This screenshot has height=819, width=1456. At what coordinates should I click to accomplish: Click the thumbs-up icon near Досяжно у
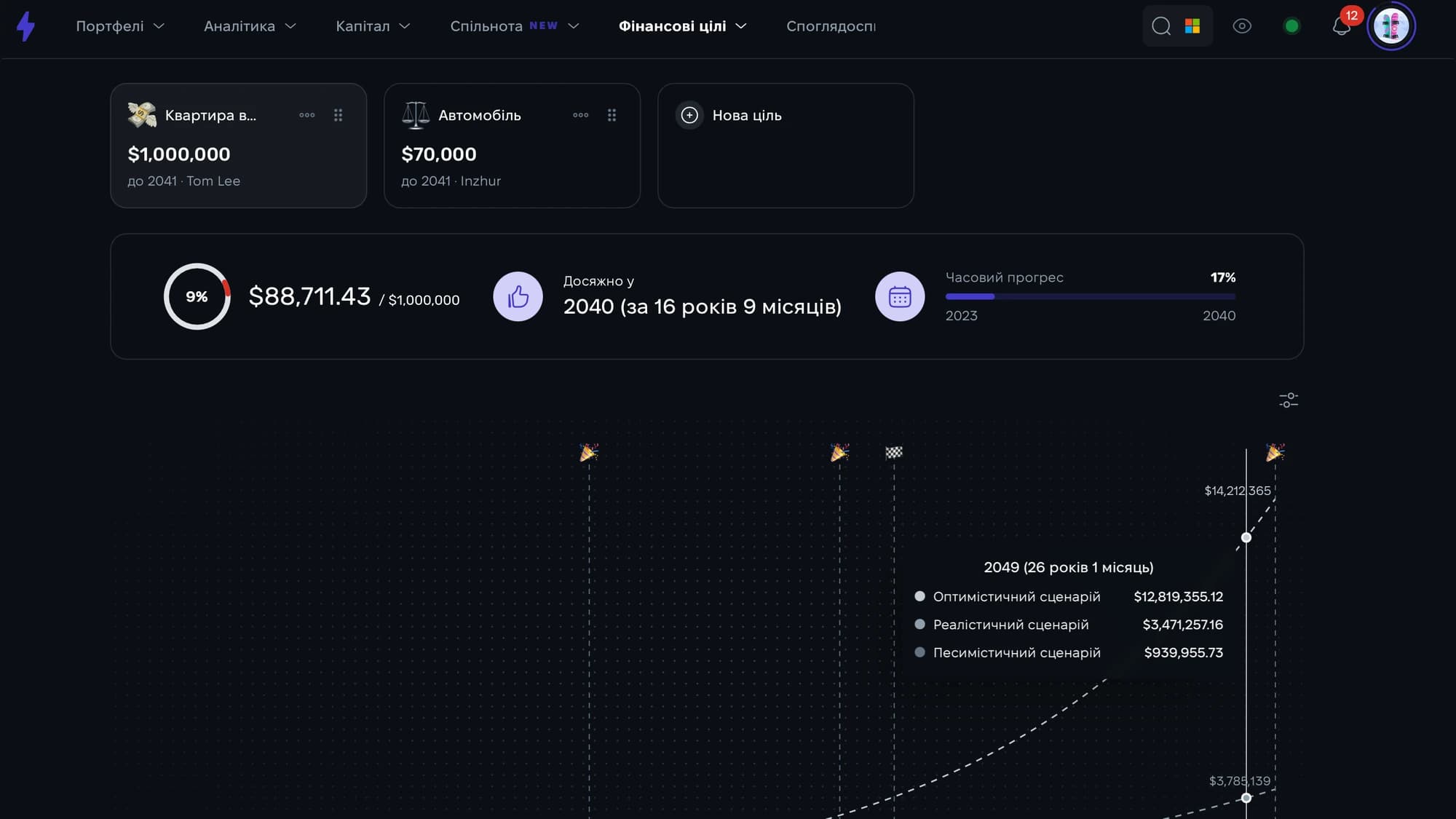point(518,296)
